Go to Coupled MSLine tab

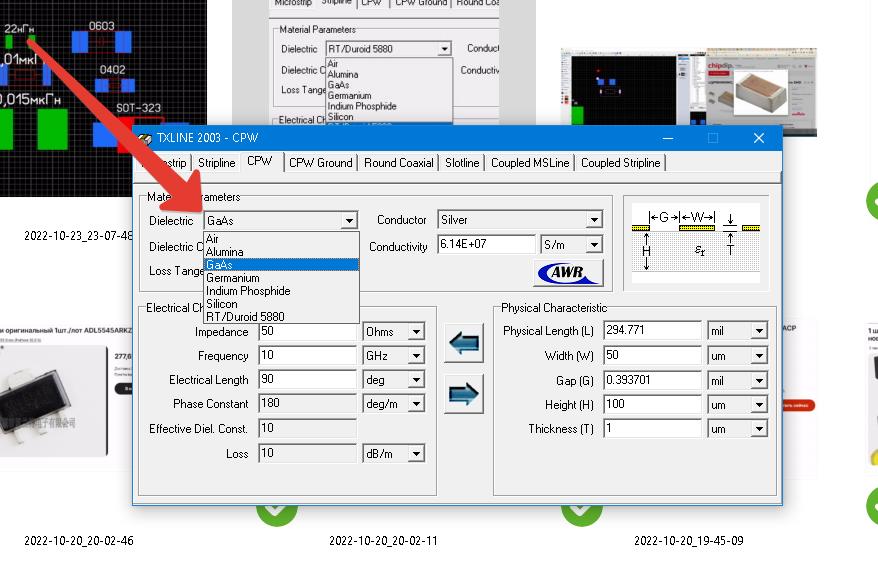[x=530, y=163]
